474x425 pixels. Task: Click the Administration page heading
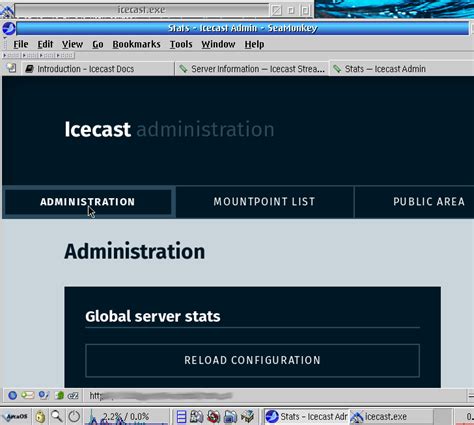point(135,251)
